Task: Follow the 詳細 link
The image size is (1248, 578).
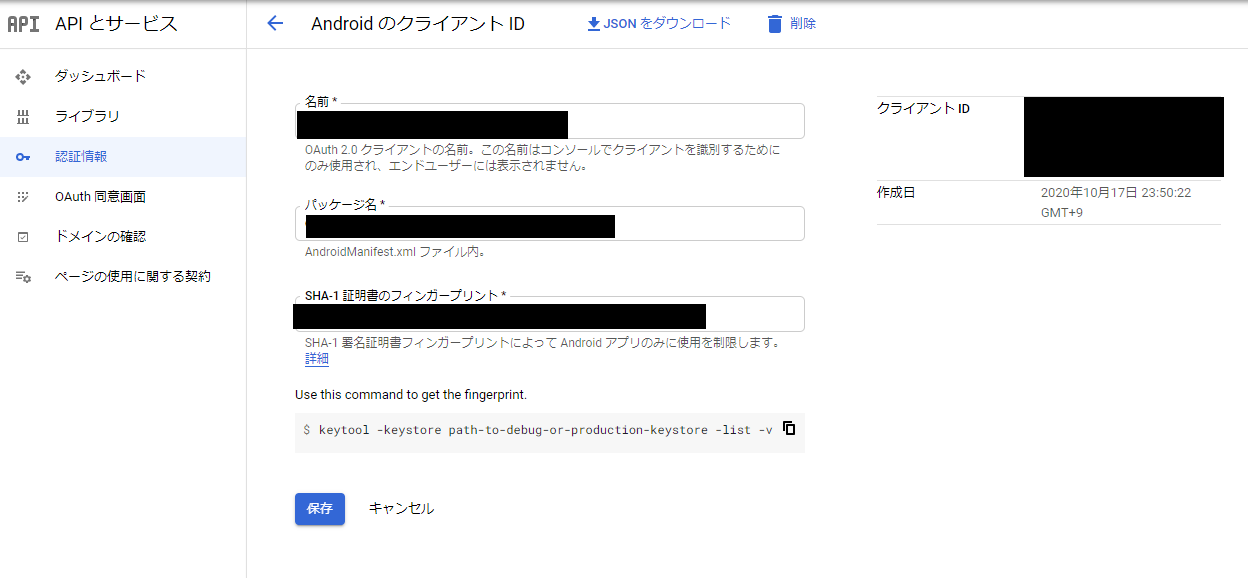Action: 317,359
